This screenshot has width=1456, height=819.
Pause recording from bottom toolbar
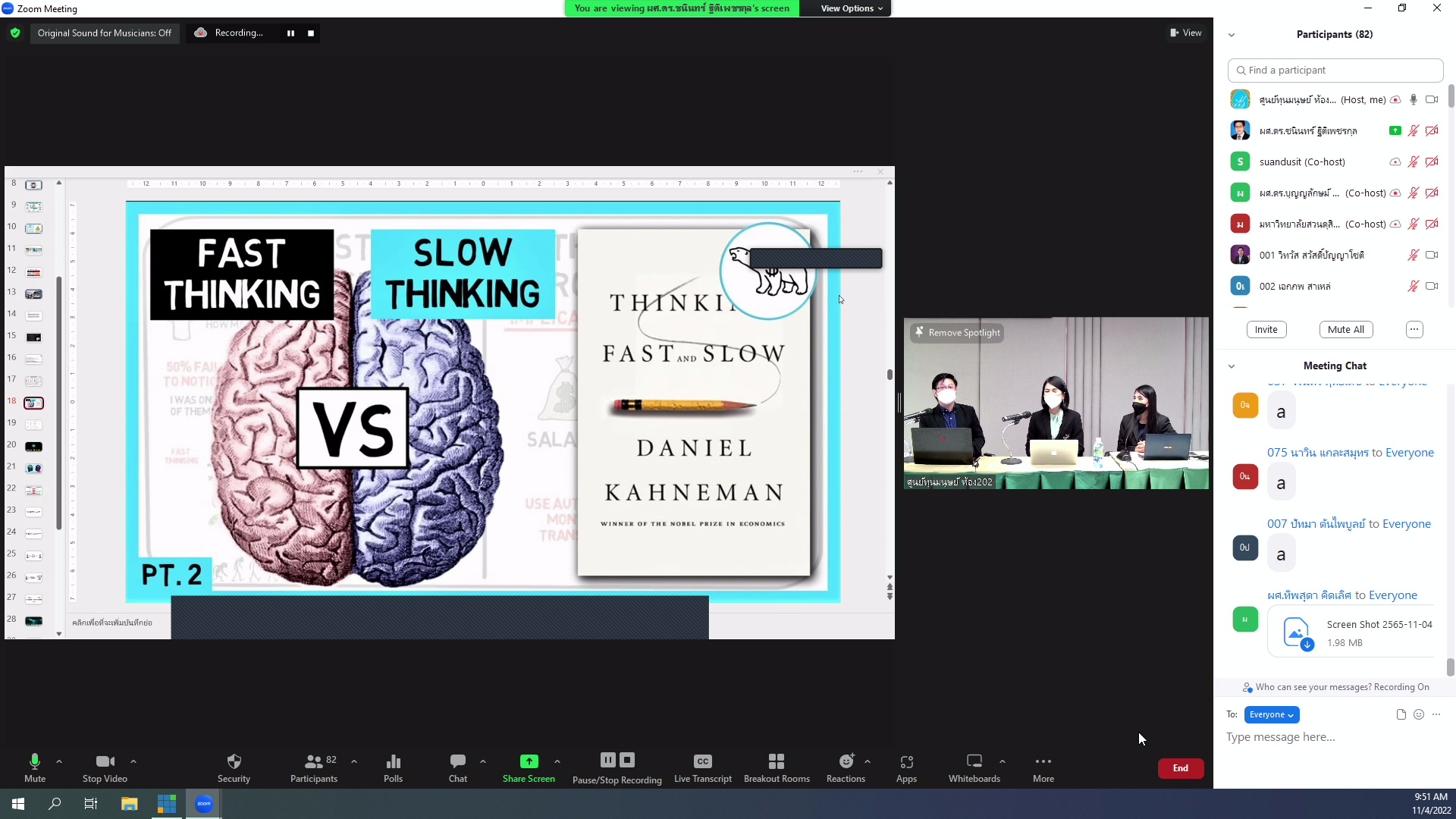[x=608, y=760]
